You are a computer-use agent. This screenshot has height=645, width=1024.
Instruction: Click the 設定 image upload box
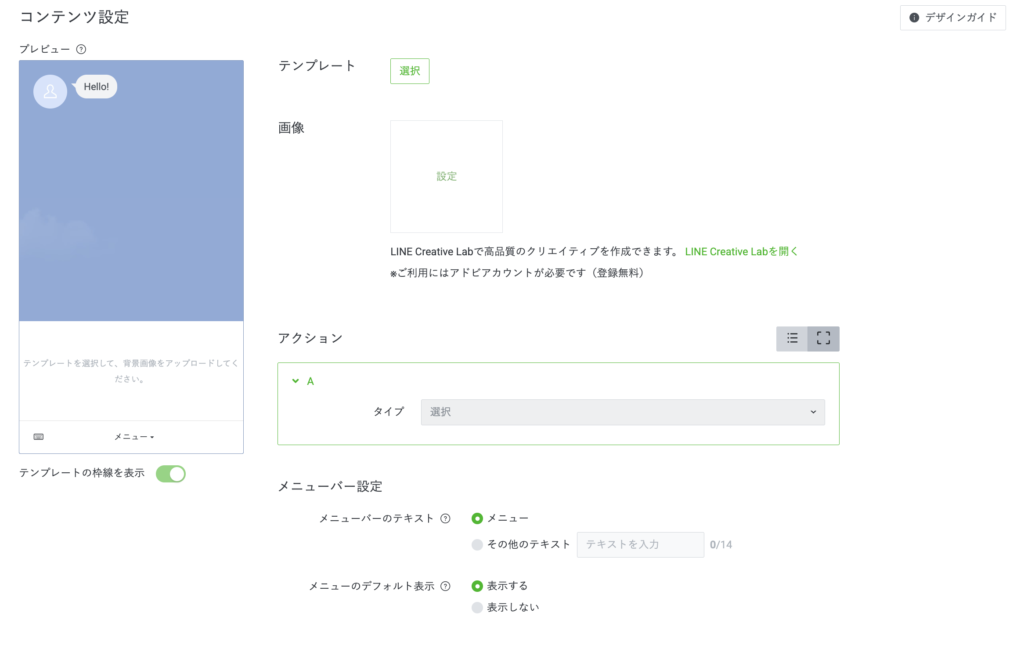coord(446,177)
